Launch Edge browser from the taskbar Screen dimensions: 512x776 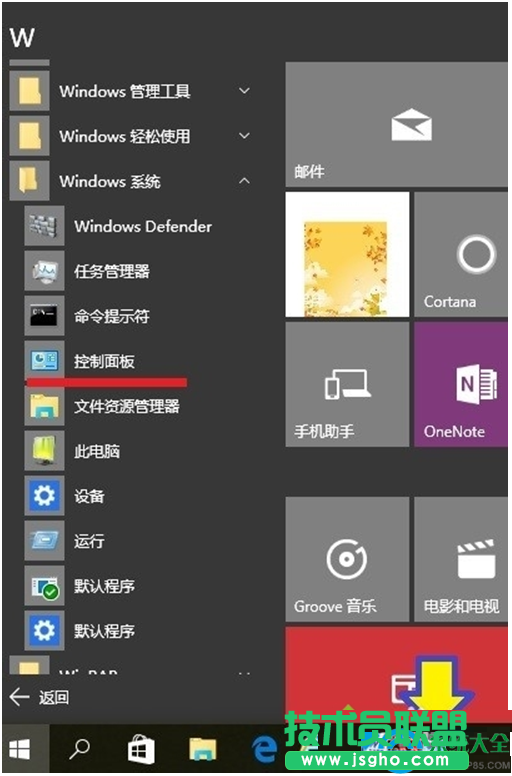point(265,750)
